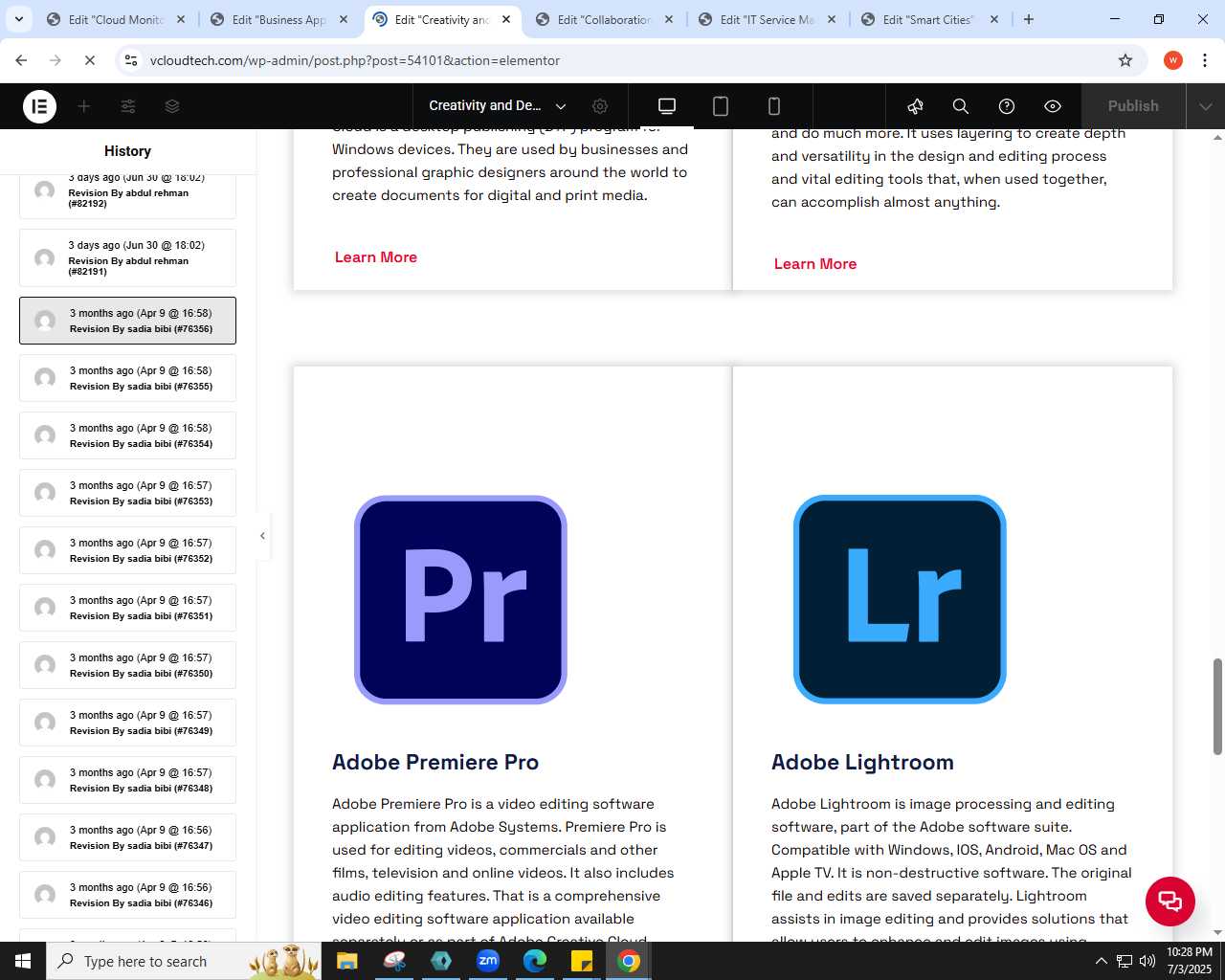Click the page vertical scrollbar thumb

coord(1217,706)
